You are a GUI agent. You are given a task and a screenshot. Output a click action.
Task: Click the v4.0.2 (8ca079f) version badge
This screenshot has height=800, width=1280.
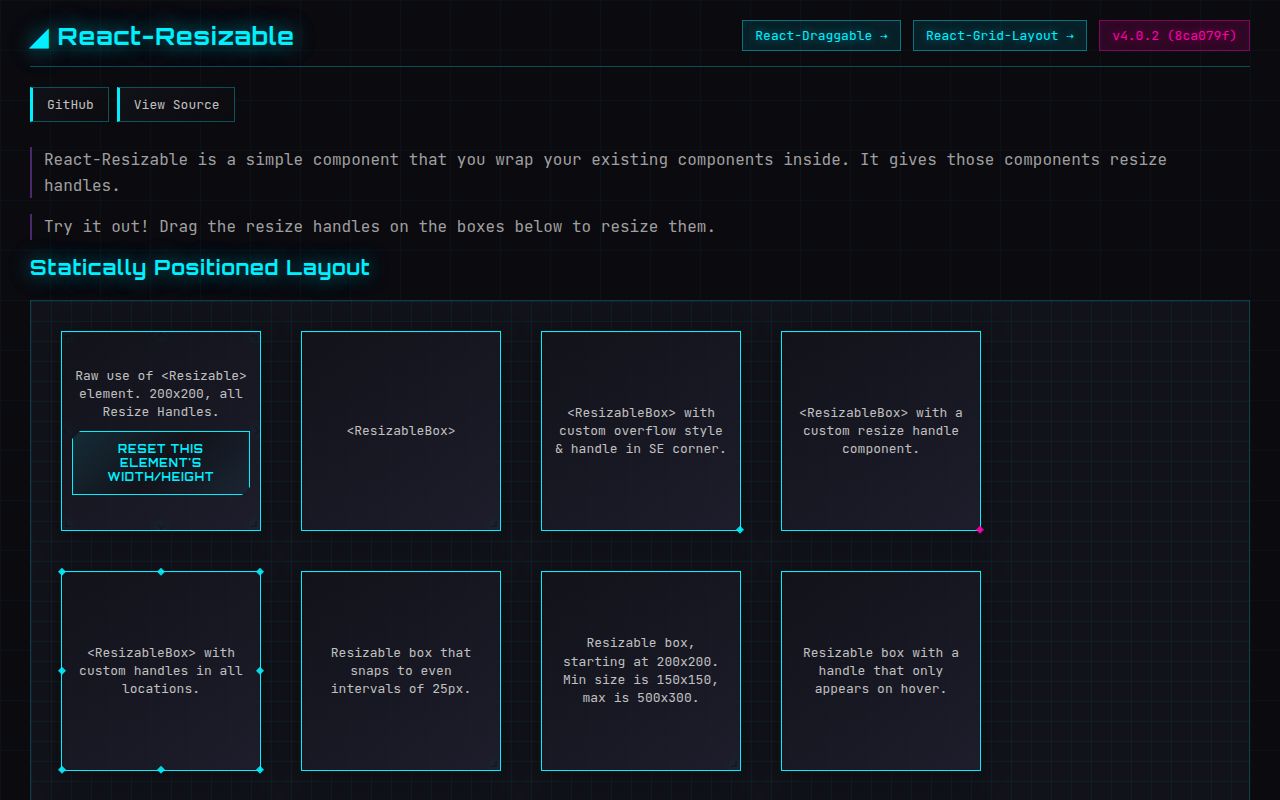coord(1175,36)
